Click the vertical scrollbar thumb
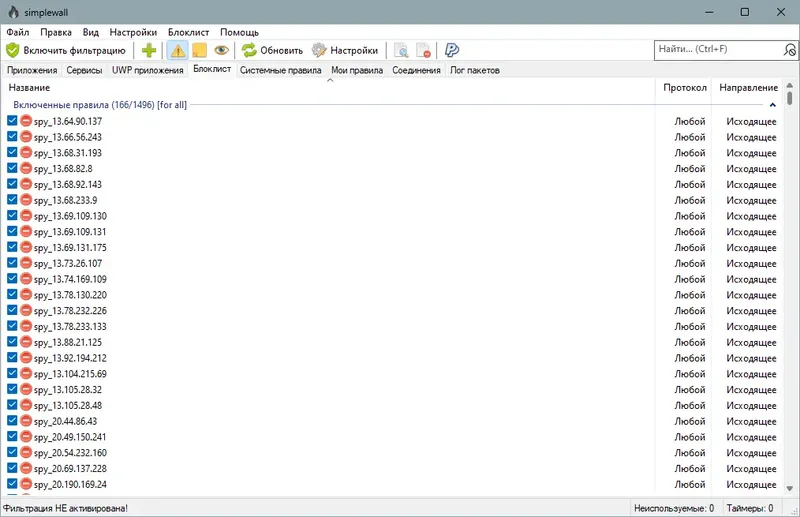Screen dimensions: 800x517 tap(790, 98)
